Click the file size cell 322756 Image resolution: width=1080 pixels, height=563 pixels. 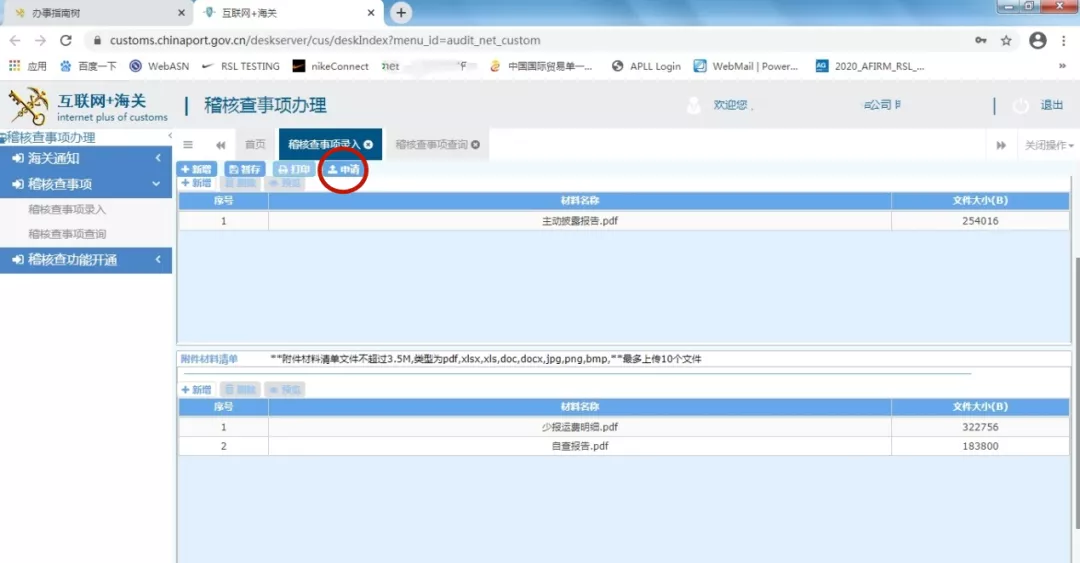pyautogui.click(x=980, y=427)
